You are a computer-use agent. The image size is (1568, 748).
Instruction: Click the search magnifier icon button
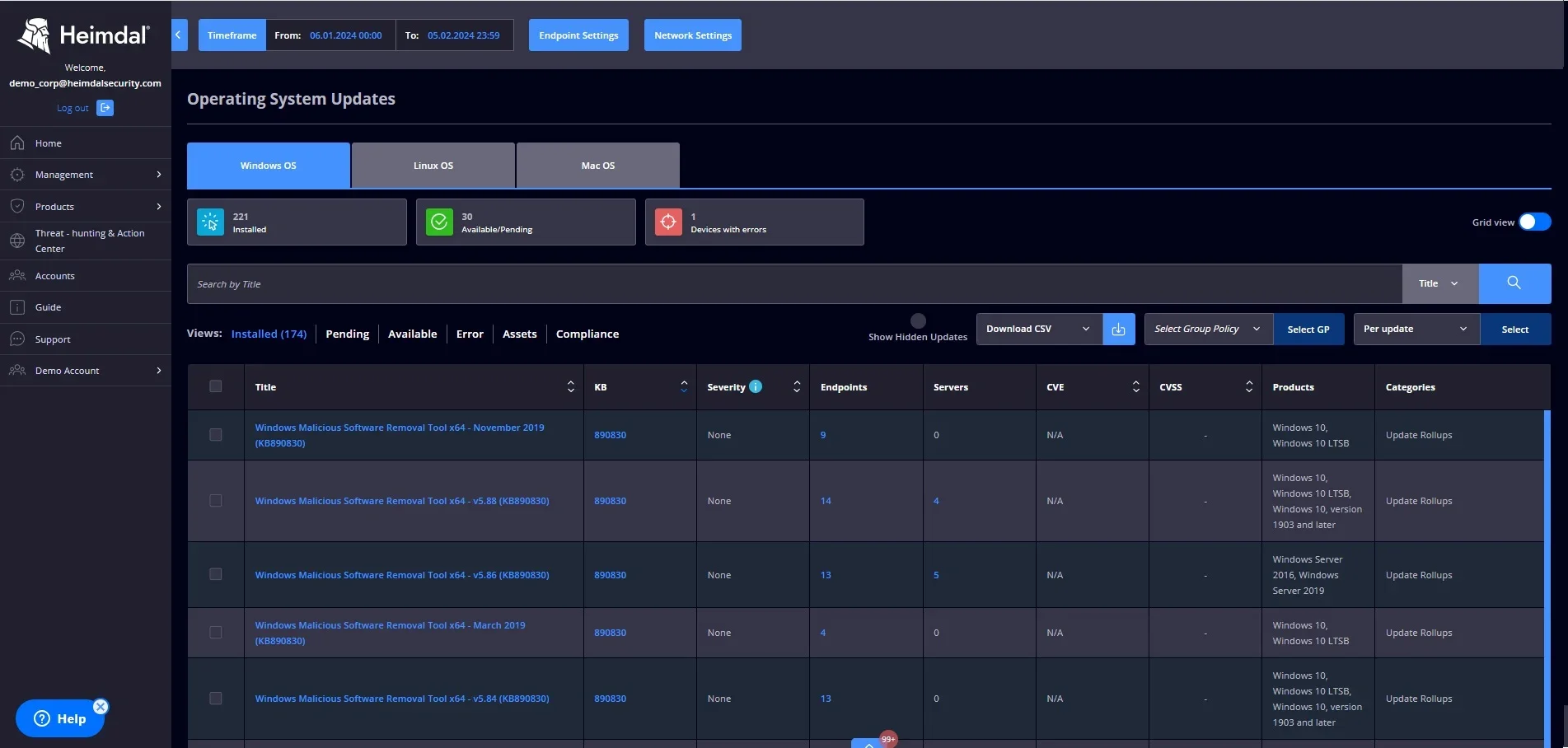1514,283
